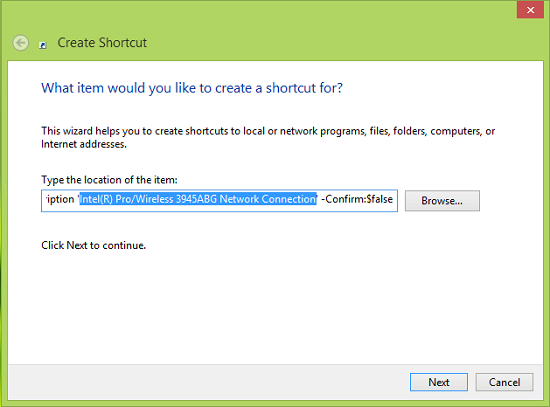Click the 'Internet addresses.' text line
The image size is (550, 407).
click(x=84, y=144)
